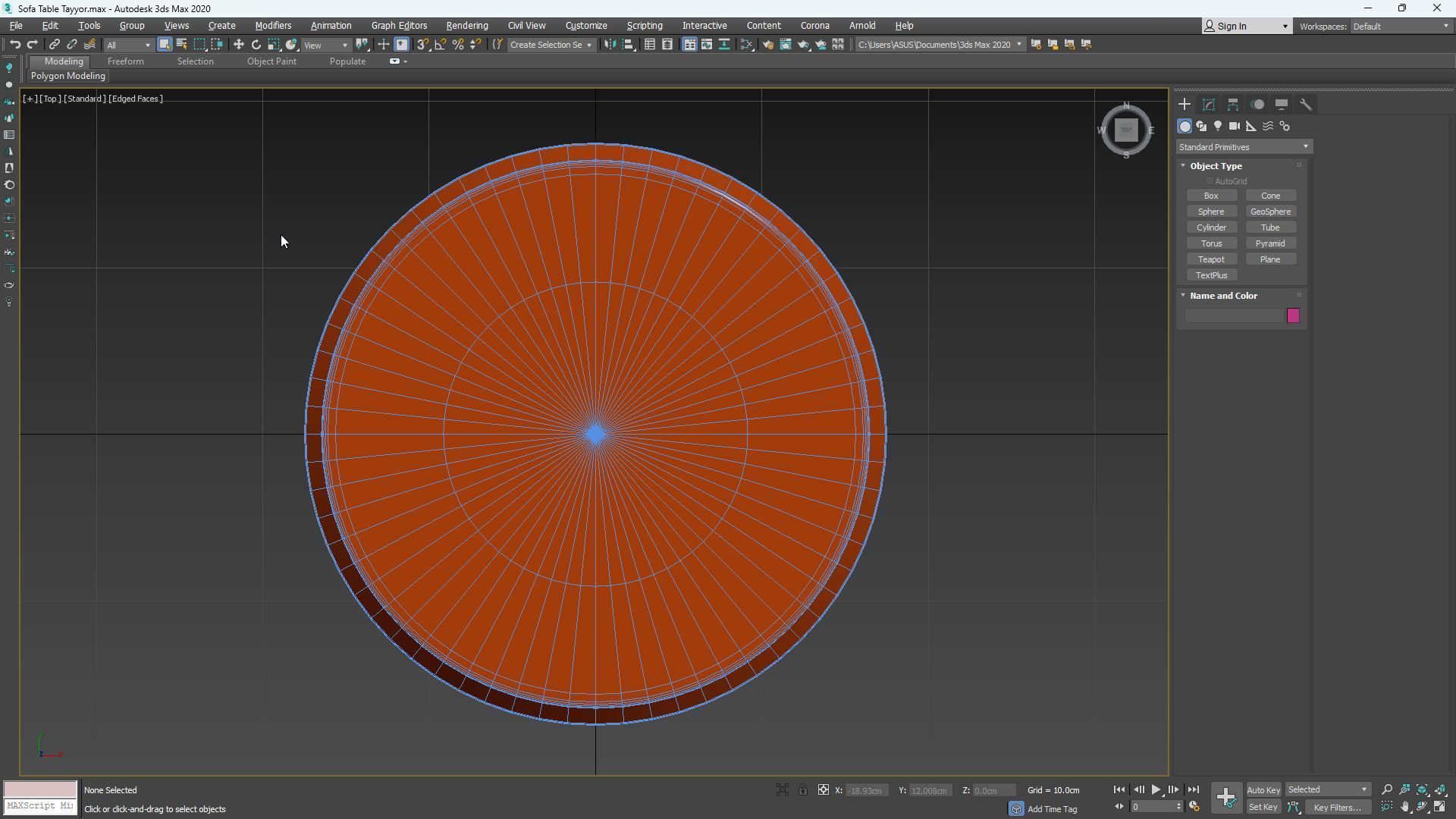1456x819 pixels.
Task: Open the Standard Primitives dropdown
Action: coord(1244,147)
